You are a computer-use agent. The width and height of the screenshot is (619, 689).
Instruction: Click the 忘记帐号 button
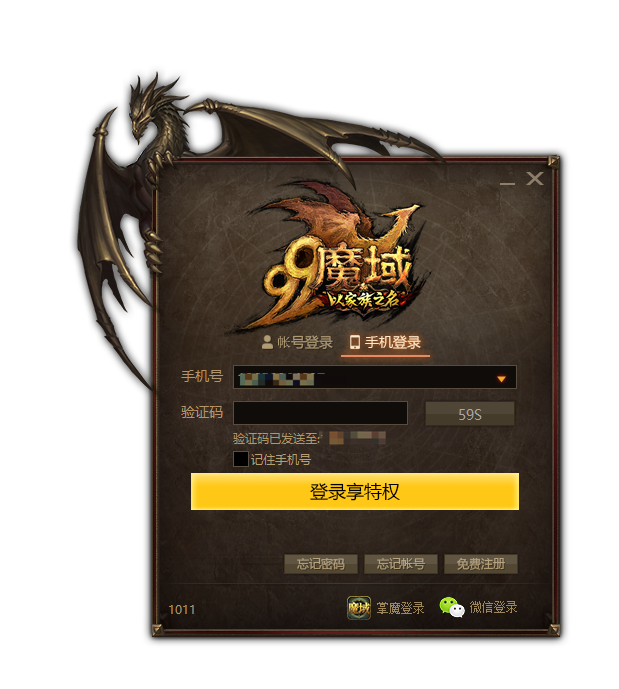click(x=401, y=564)
